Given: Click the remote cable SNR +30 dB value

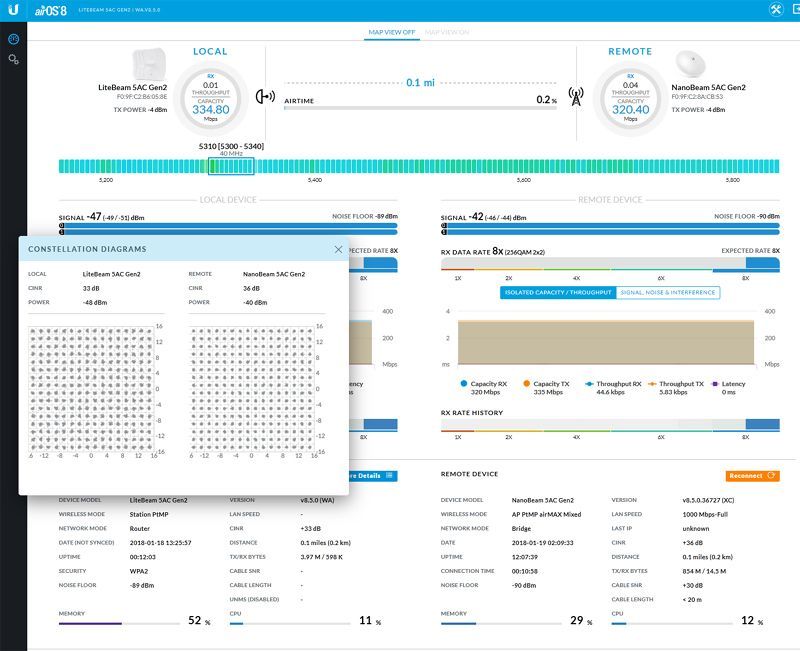Looking at the screenshot, I should coord(693,586).
